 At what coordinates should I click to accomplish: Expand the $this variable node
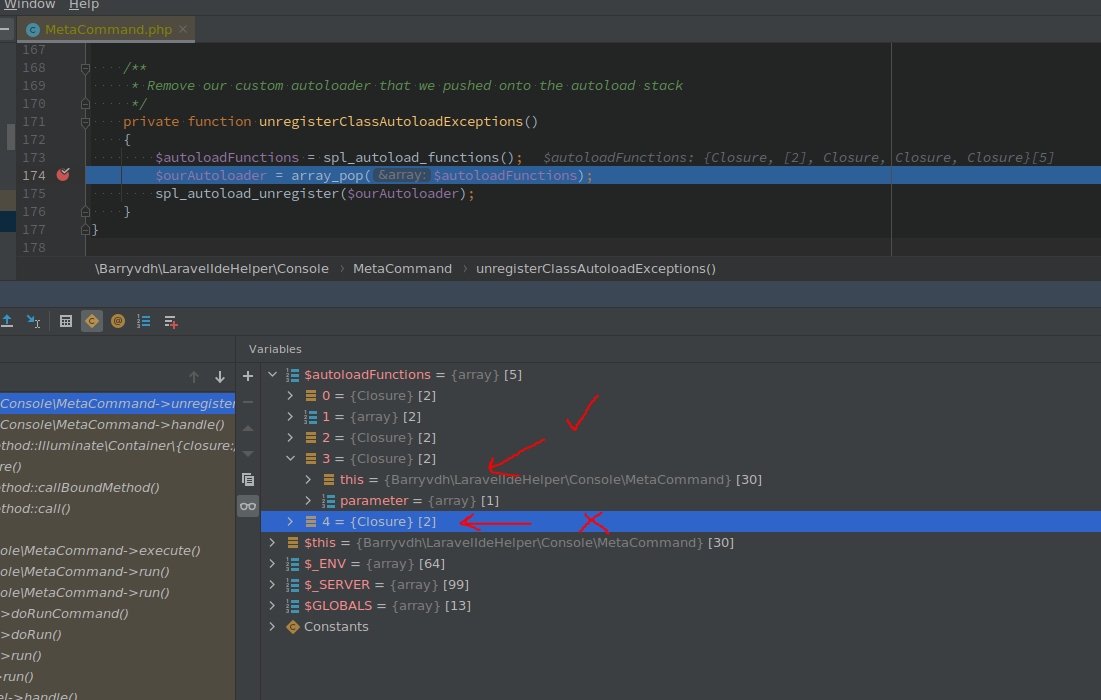(x=272, y=543)
